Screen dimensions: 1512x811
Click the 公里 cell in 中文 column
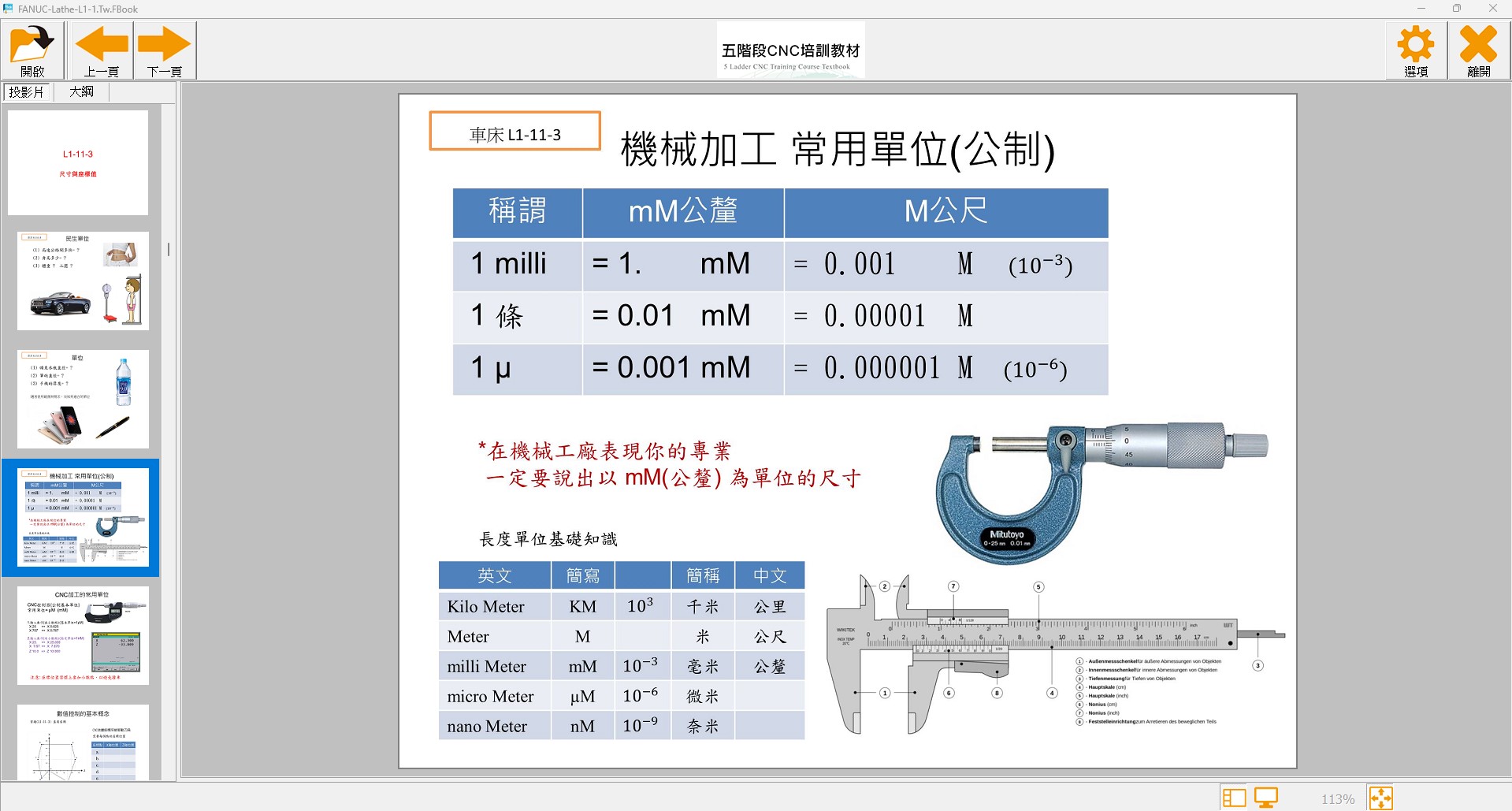point(770,606)
